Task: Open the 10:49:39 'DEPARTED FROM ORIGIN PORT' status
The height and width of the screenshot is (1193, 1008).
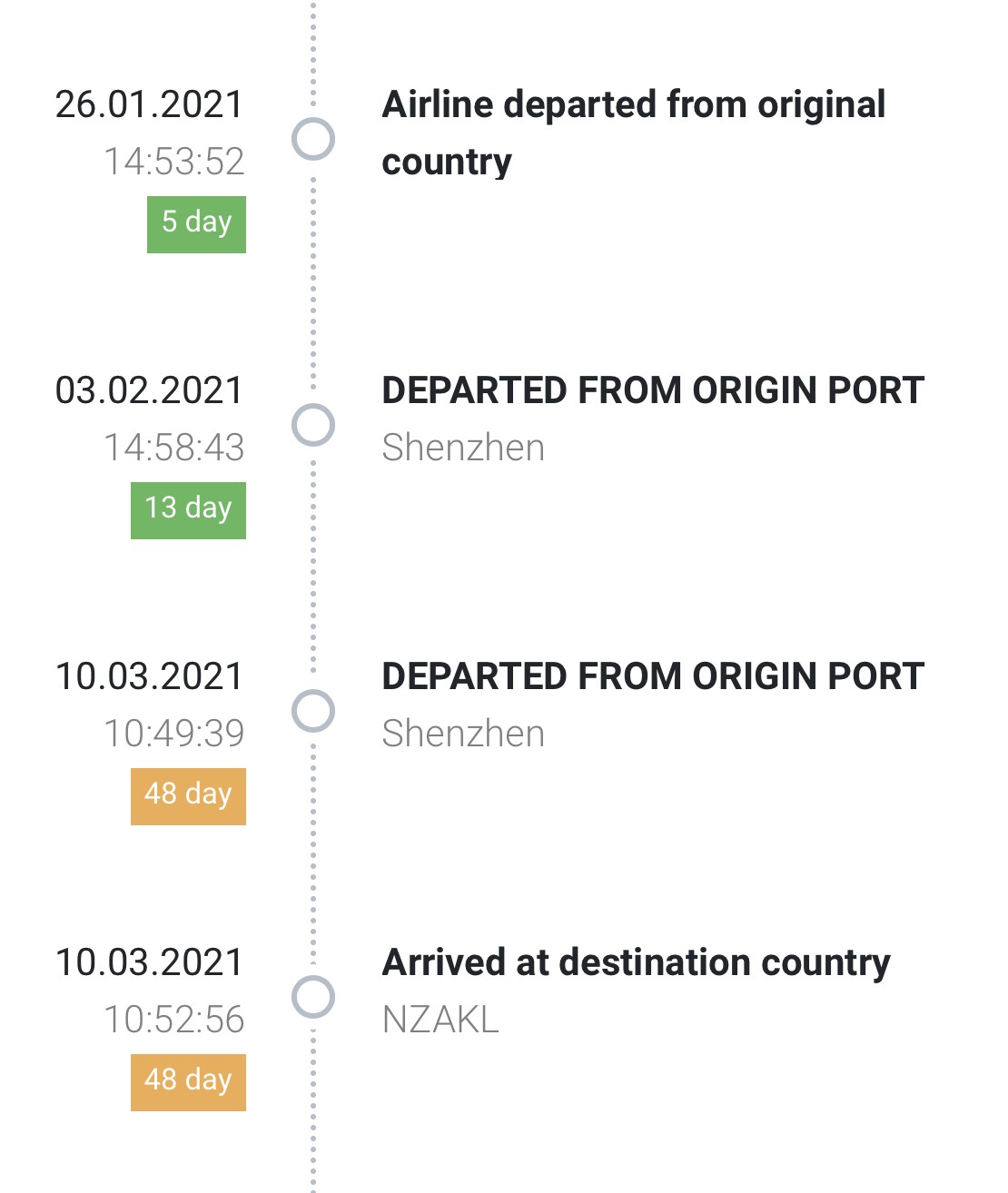Action: 653,676
